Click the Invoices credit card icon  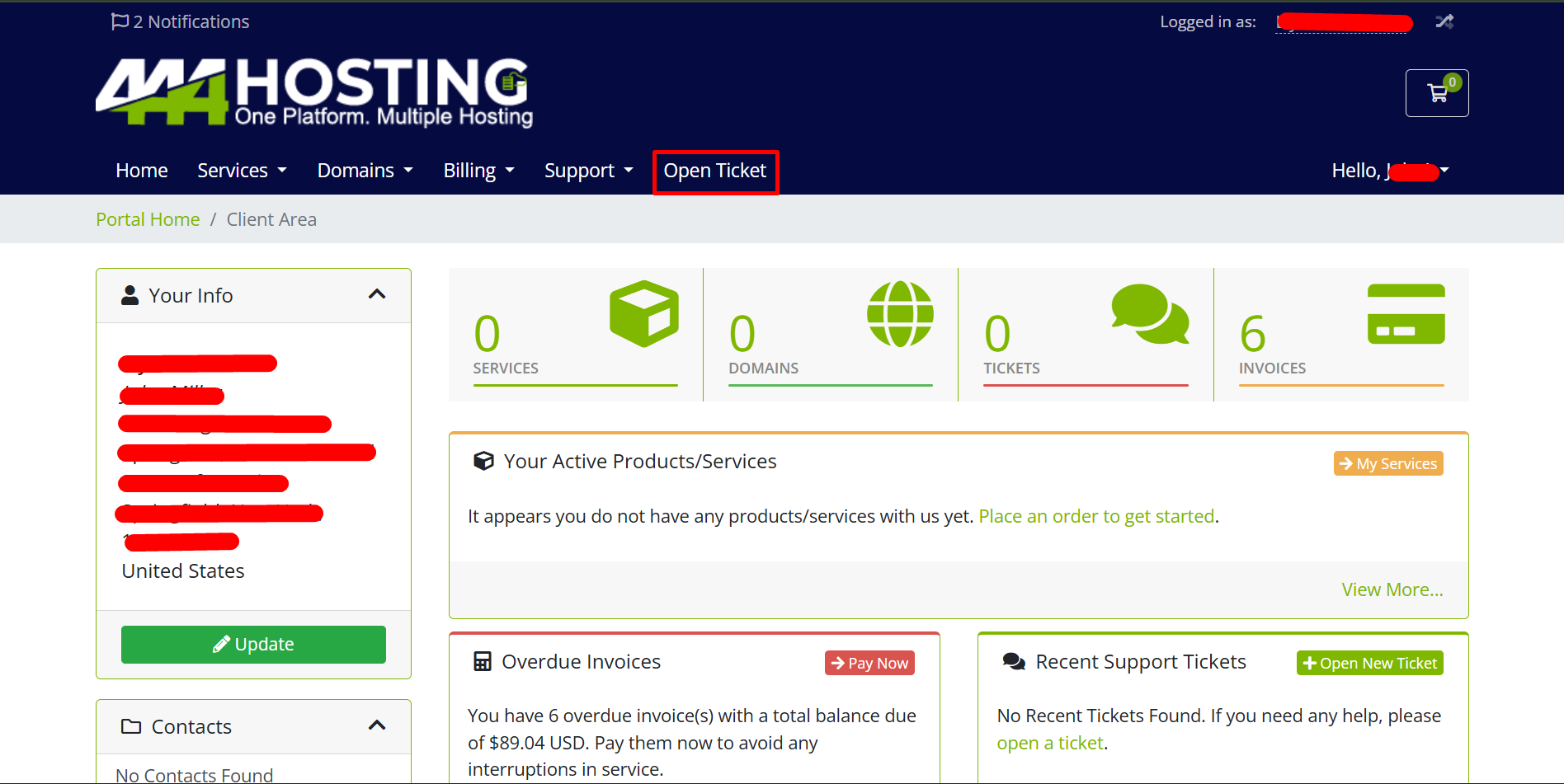pos(1406,314)
